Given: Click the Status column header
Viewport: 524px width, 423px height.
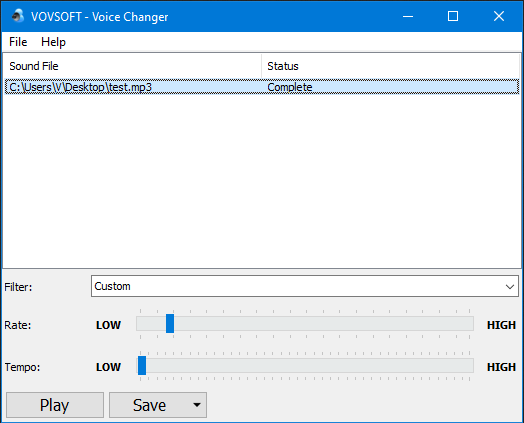Looking at the screenshot, I should (x=390, y=66).
